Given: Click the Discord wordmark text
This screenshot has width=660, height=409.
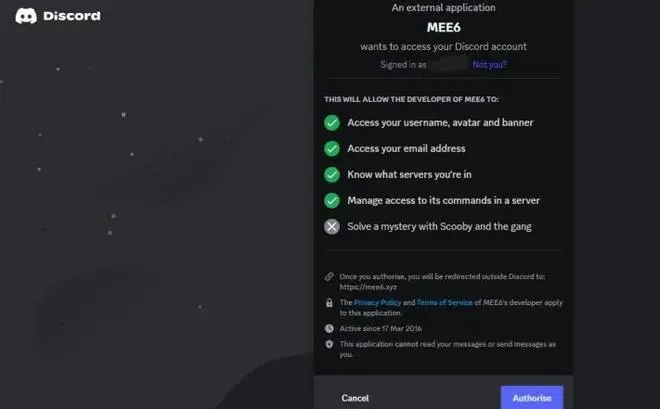Looking at the screenshot, I should click(72, 16).
